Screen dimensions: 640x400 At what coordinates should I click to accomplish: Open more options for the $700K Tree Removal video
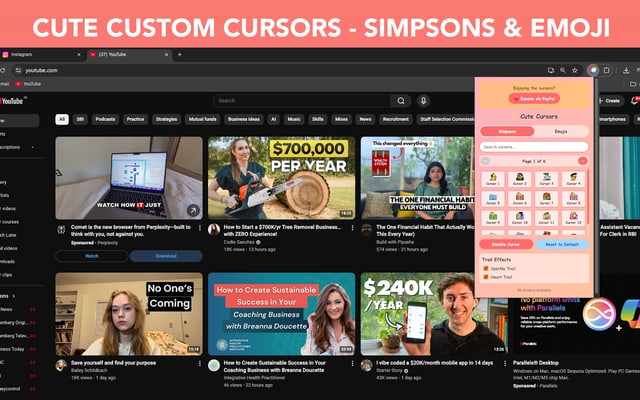pos(352,228)
